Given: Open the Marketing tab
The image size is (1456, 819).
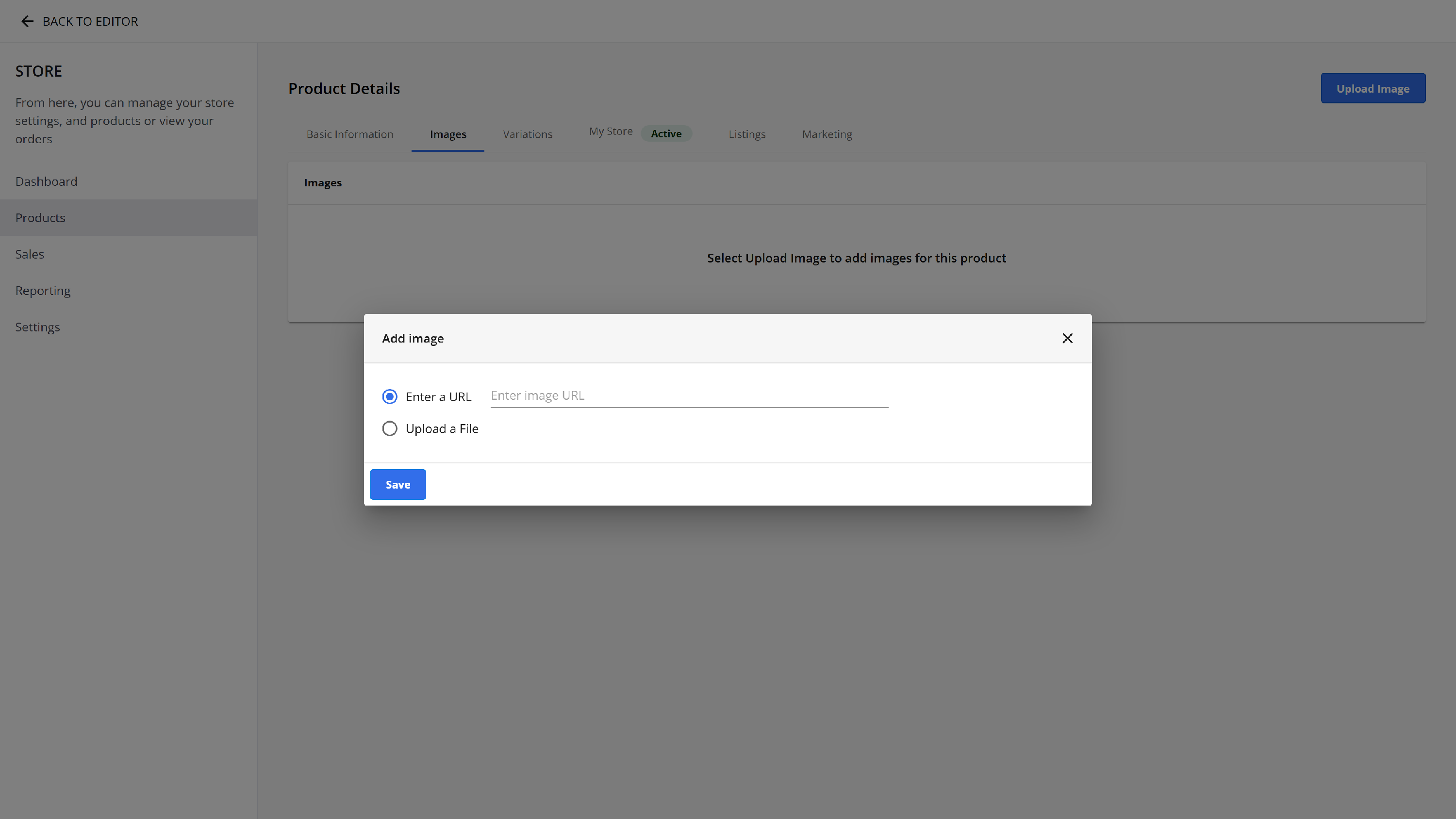Looking at the screenshot, I should tap(827, 134).
